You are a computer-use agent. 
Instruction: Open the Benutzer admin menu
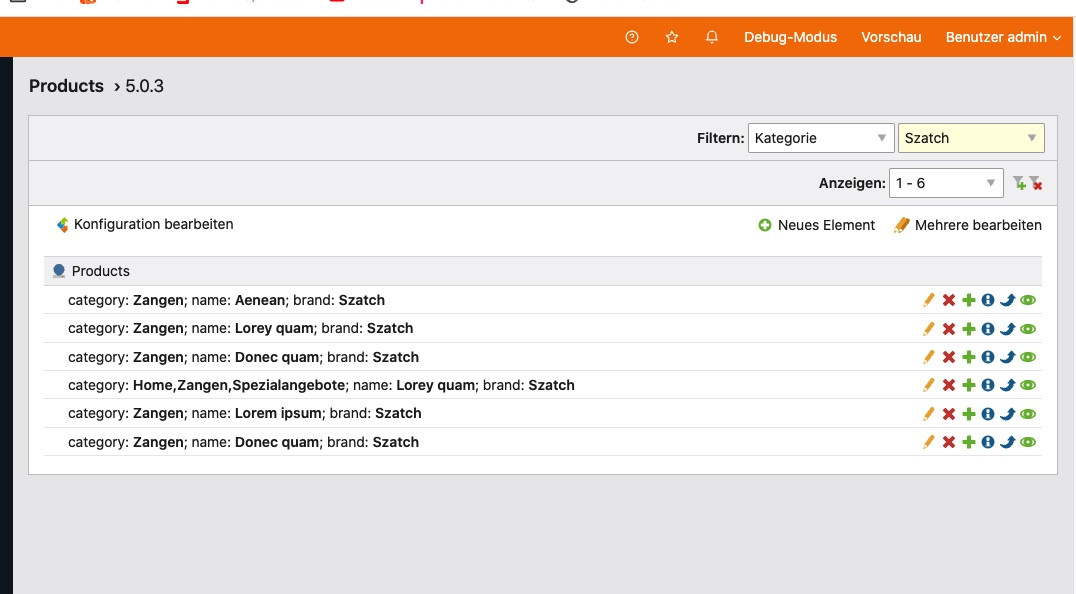point(1003,37)
